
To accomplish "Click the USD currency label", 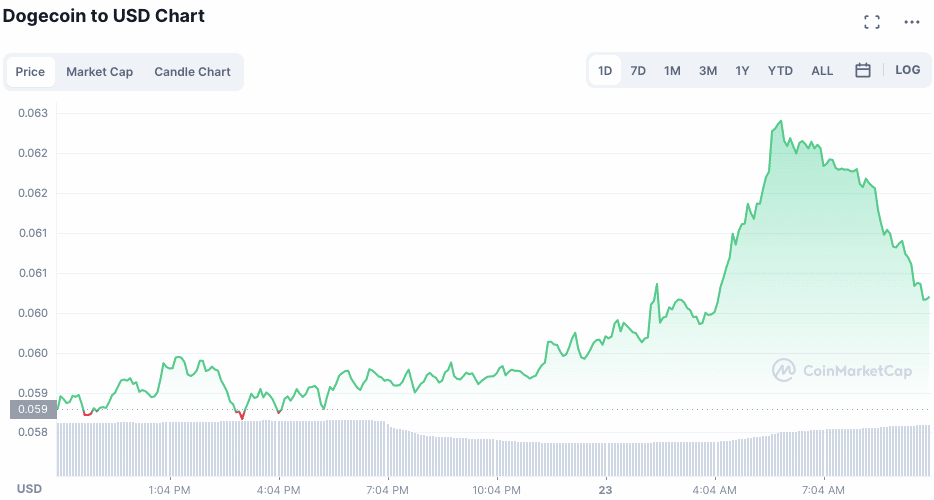I will (29, 489).
